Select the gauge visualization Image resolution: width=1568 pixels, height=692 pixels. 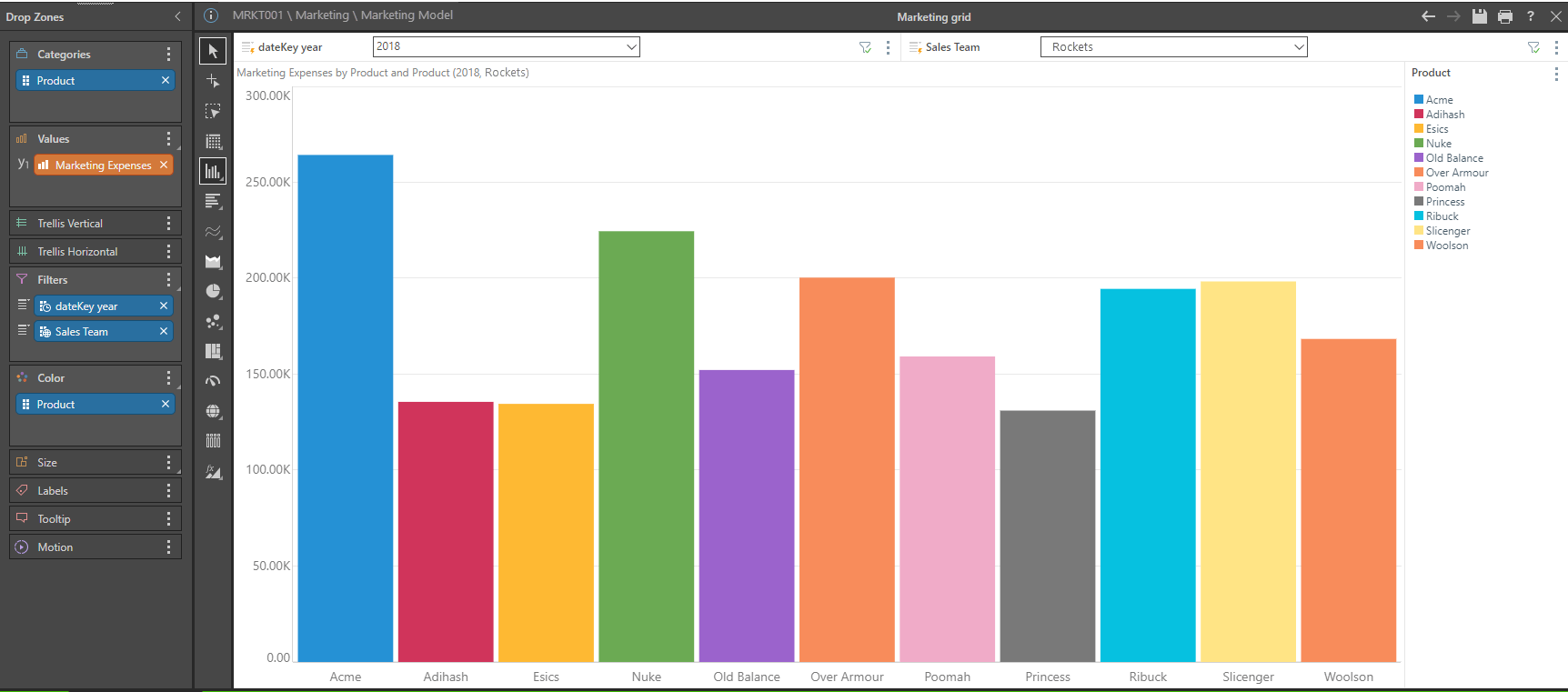pyautogui.click(x=213, y=381)
